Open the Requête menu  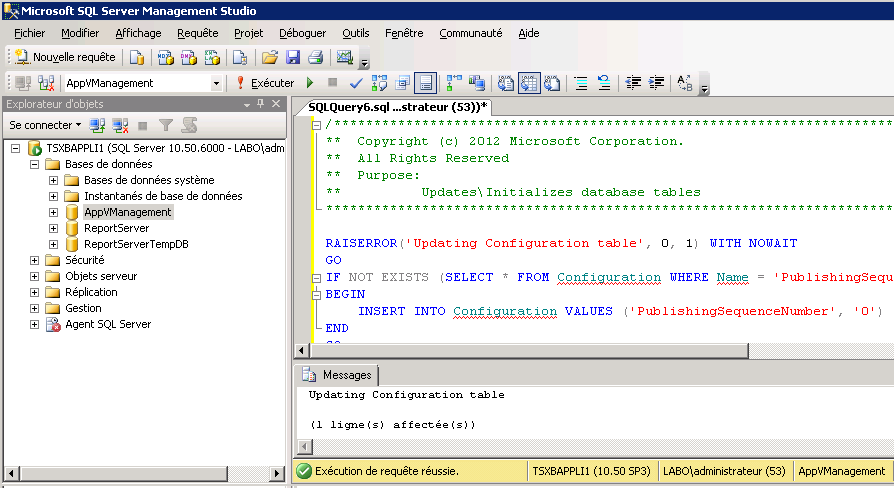[197, 33]
